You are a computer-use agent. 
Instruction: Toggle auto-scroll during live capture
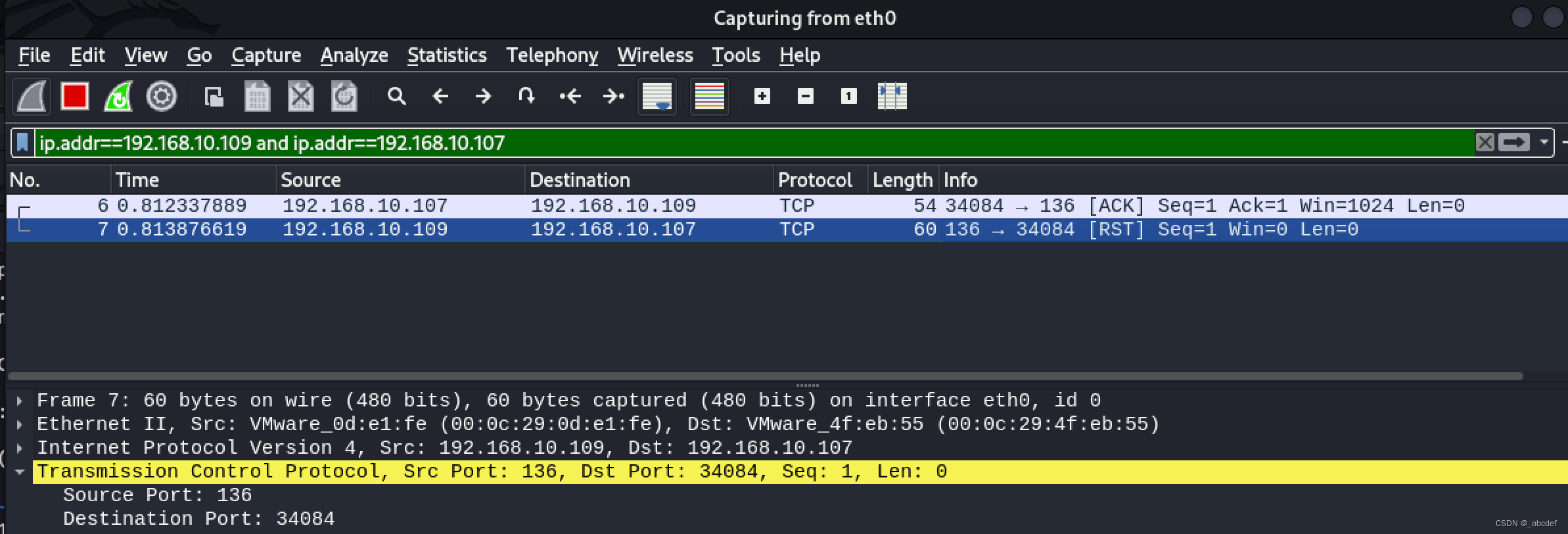(x=657, y=97)
